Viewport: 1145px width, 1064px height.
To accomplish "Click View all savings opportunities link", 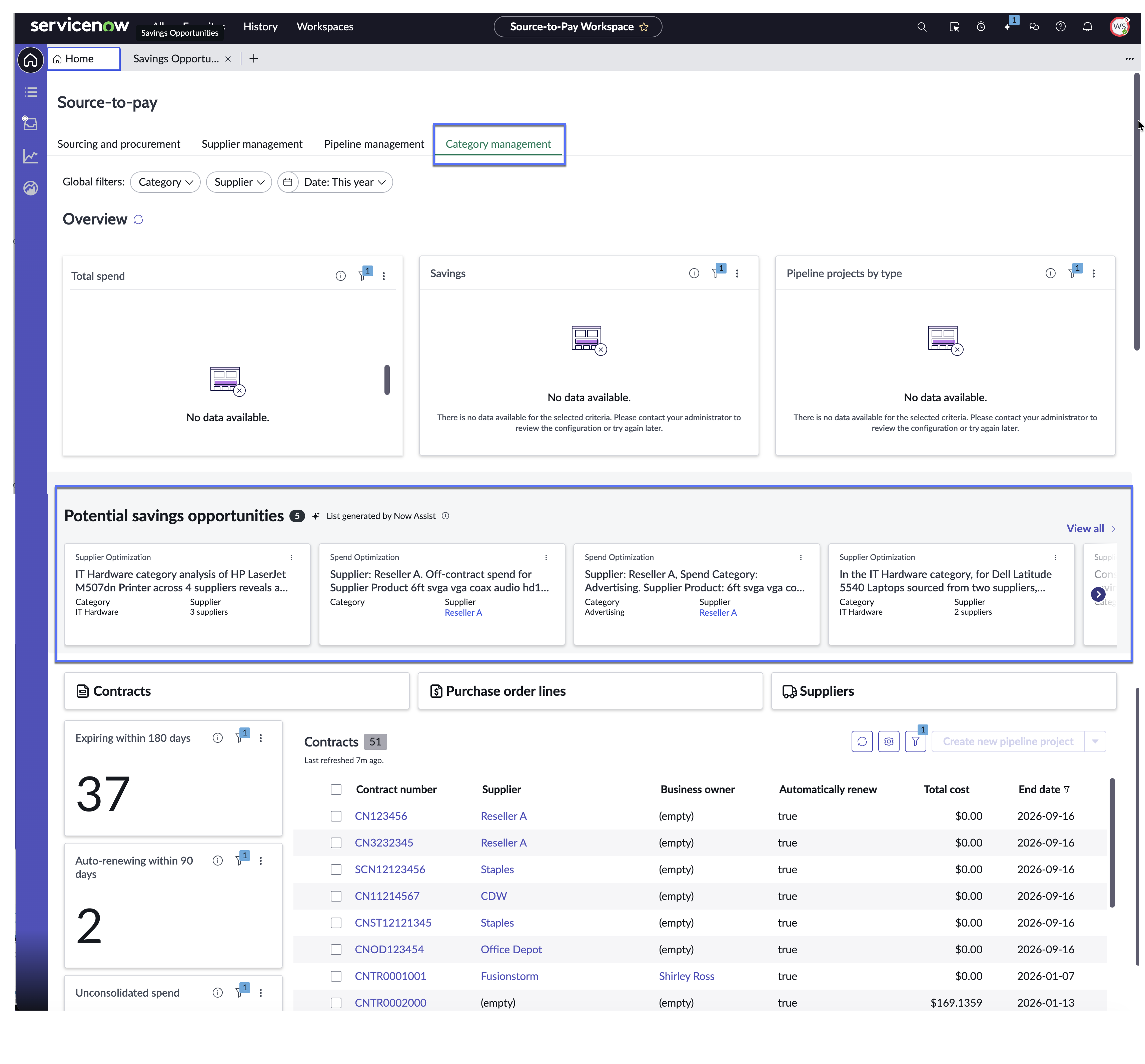I will point(1090,529).
